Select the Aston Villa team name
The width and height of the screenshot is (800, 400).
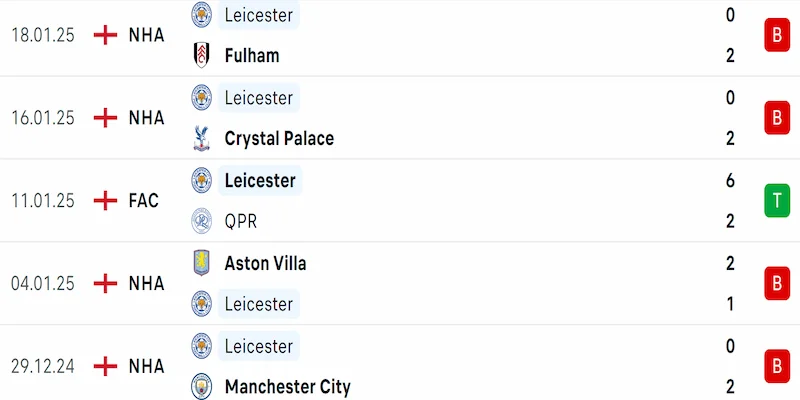(265, 263)
